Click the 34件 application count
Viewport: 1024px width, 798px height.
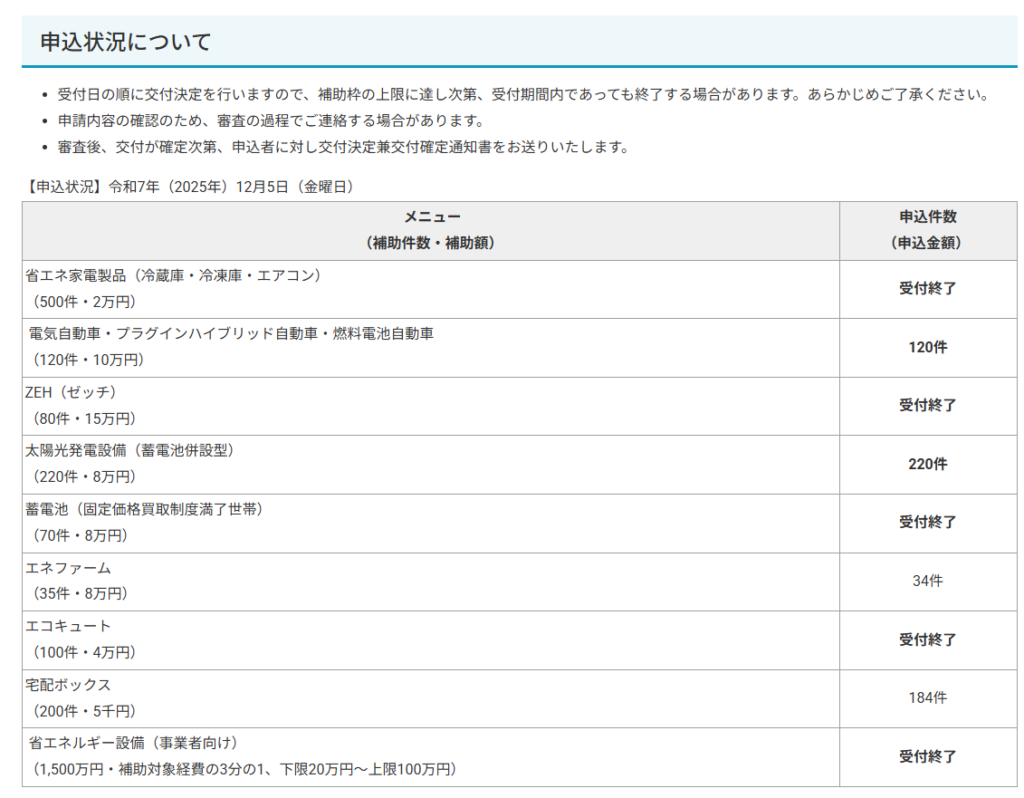(927, 581)
